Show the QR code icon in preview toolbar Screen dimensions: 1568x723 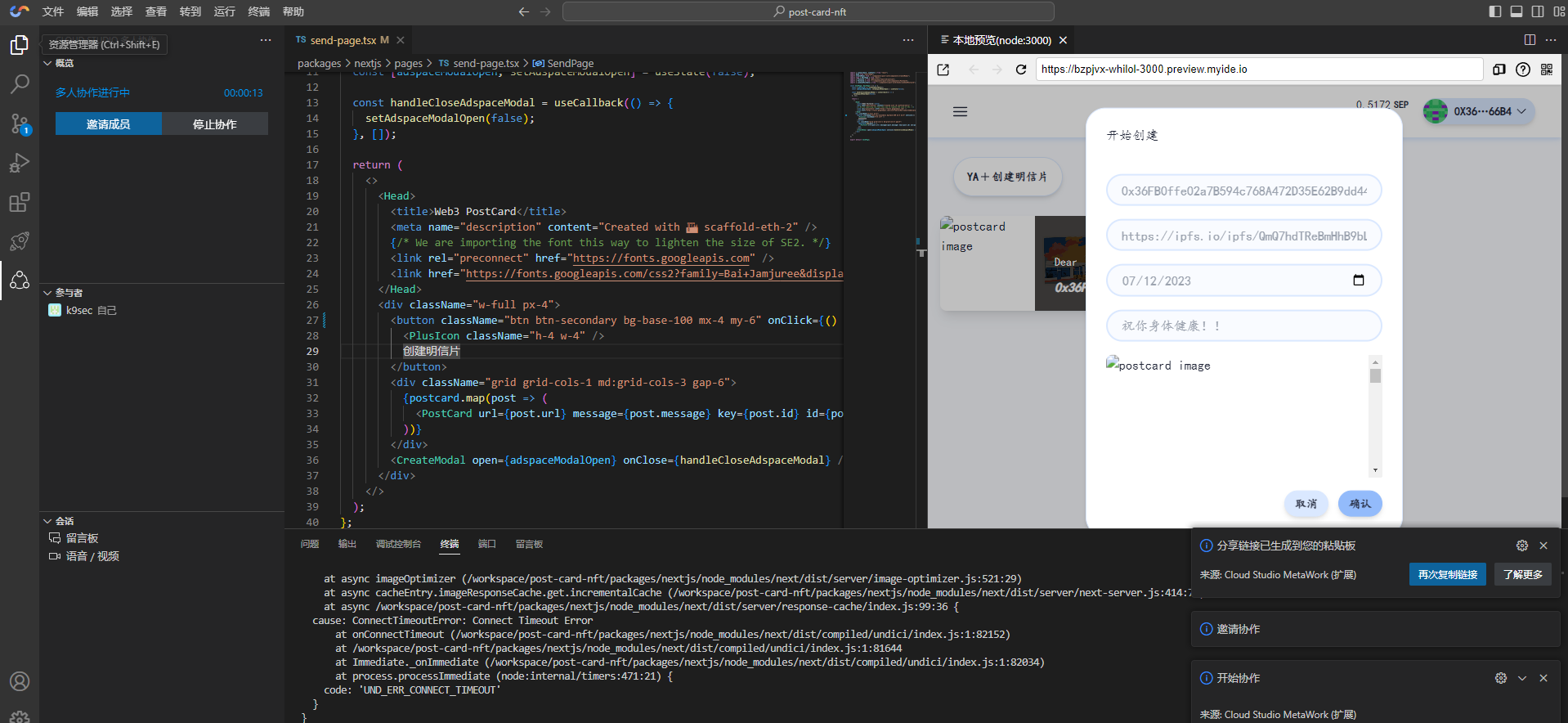[1547, 70]
